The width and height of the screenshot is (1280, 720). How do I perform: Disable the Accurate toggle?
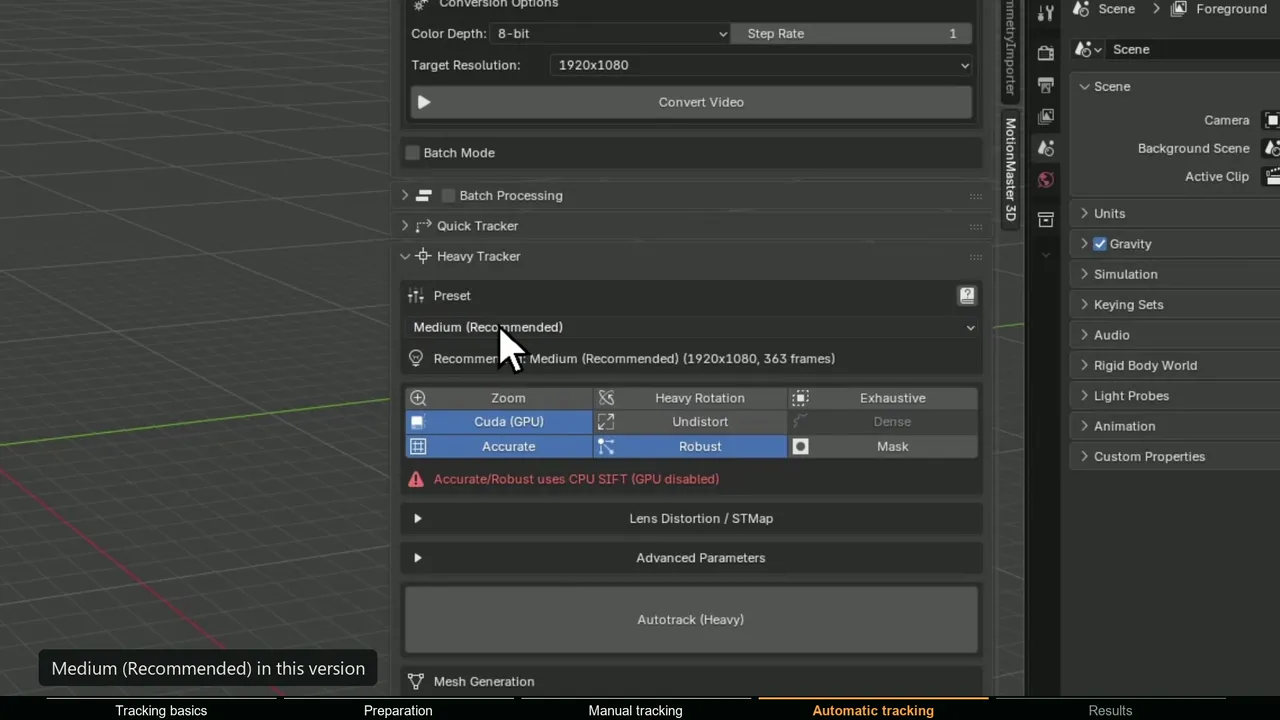point(499,447)
